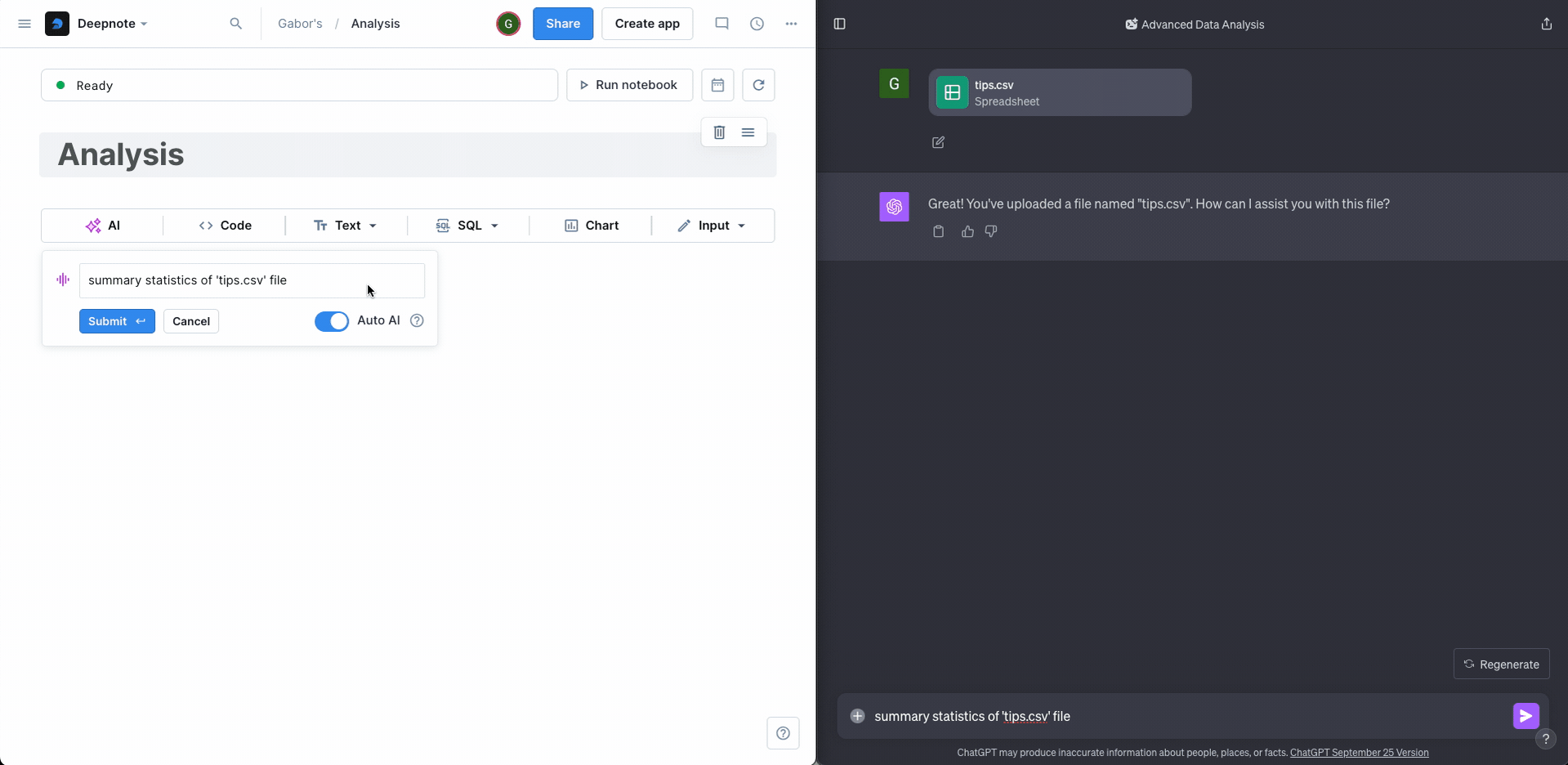1568x765 pixels.
Task: Share the ChatGPT conversation icon
Action: pyautogui.click(x=1547, y=24)
